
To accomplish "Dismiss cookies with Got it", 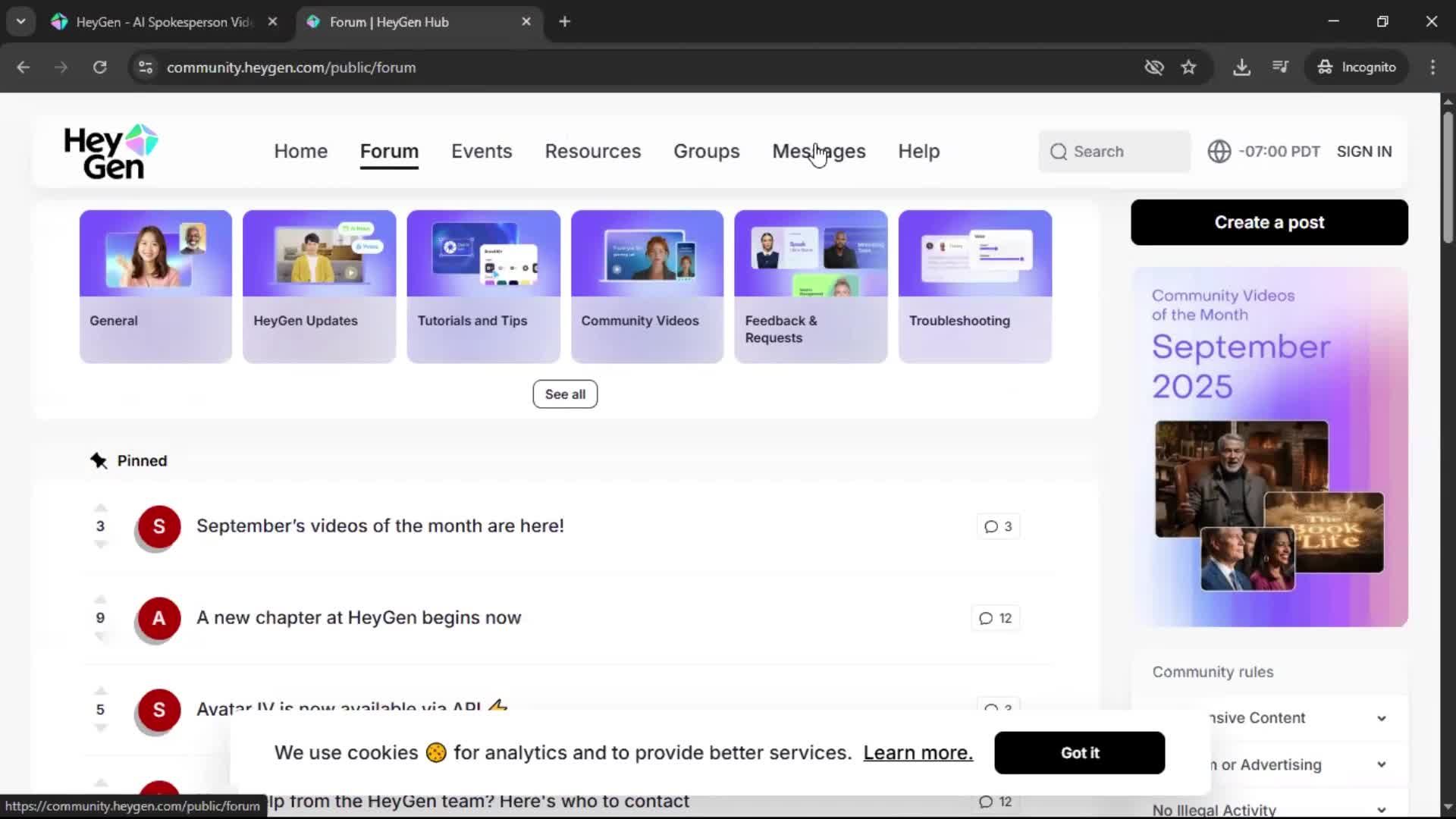I will [x=1079, y=753].
